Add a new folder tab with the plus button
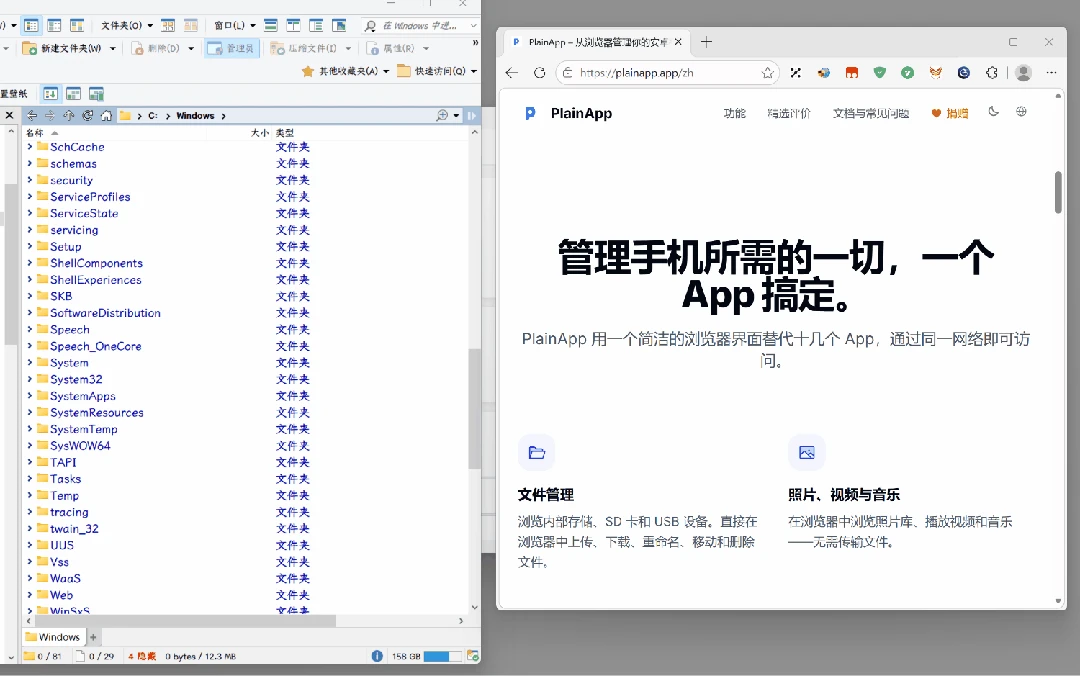 93,637
